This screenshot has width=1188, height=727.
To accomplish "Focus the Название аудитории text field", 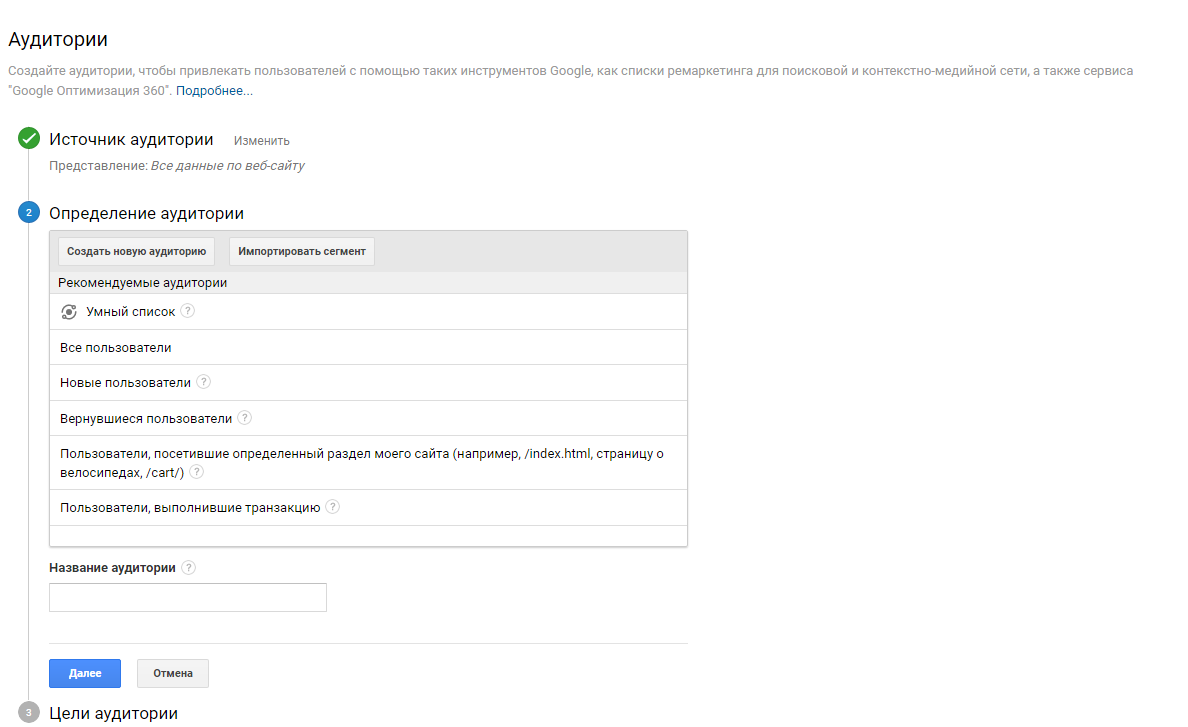I will tap(188, 598).
